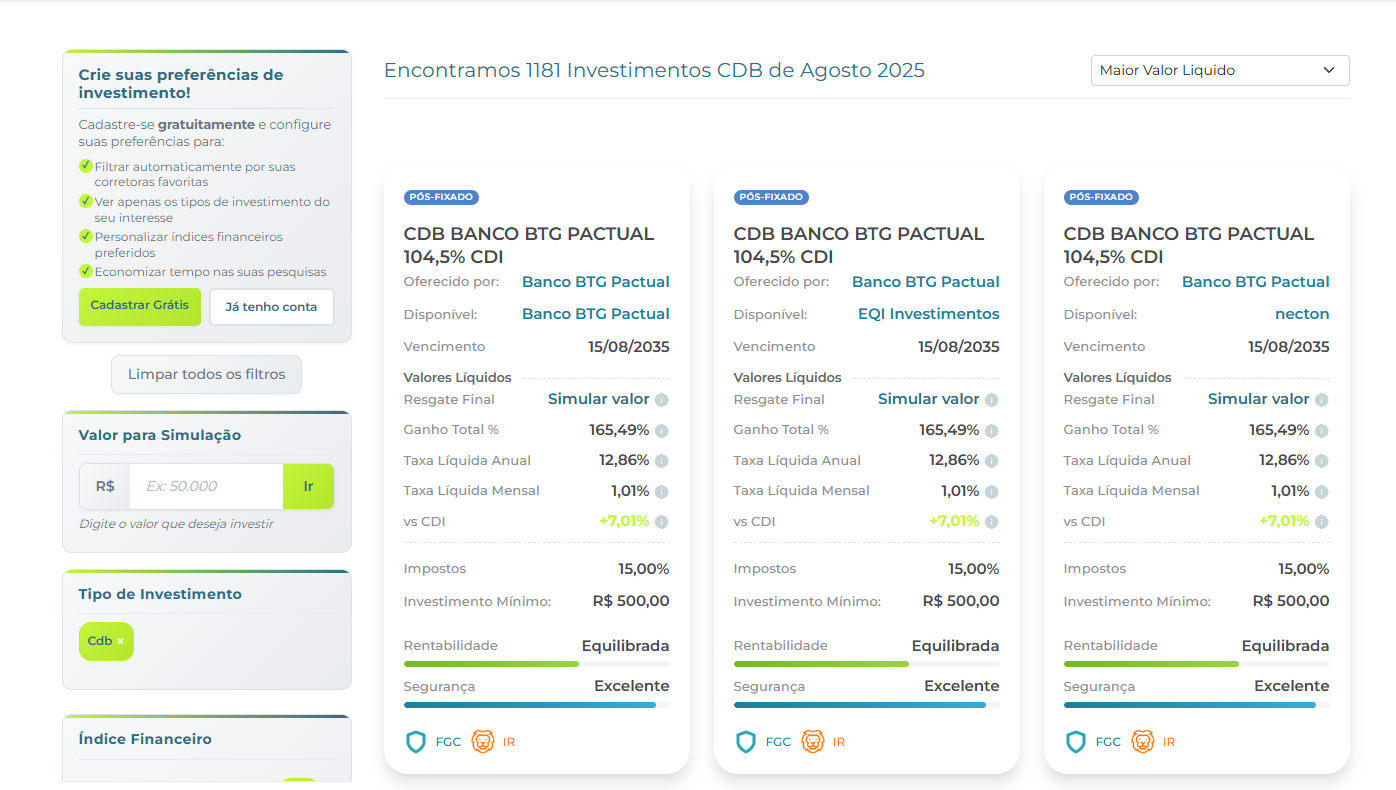Click Ganho Total % info icon in Banco BTG Pactual-available card
The height and width of the screenshot is (790, 1396).
point(661,431)
